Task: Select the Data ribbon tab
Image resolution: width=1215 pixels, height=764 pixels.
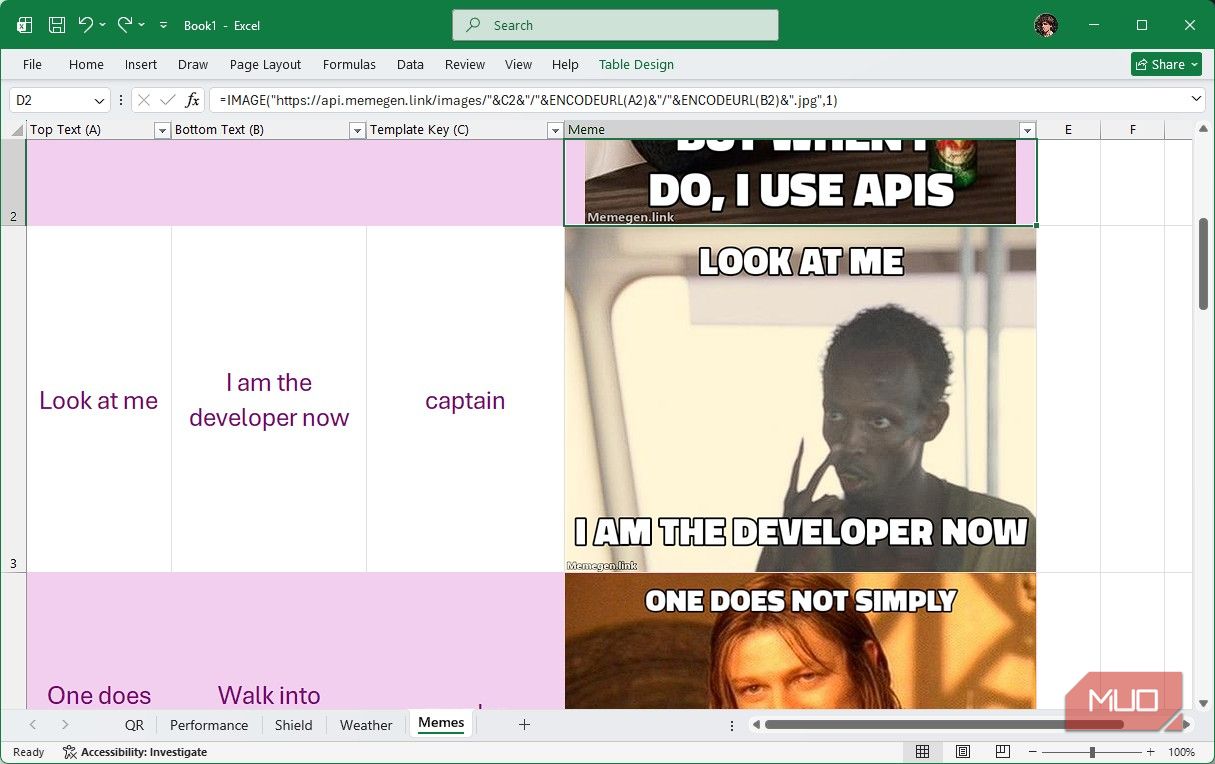Action: [x=410, y=64]
